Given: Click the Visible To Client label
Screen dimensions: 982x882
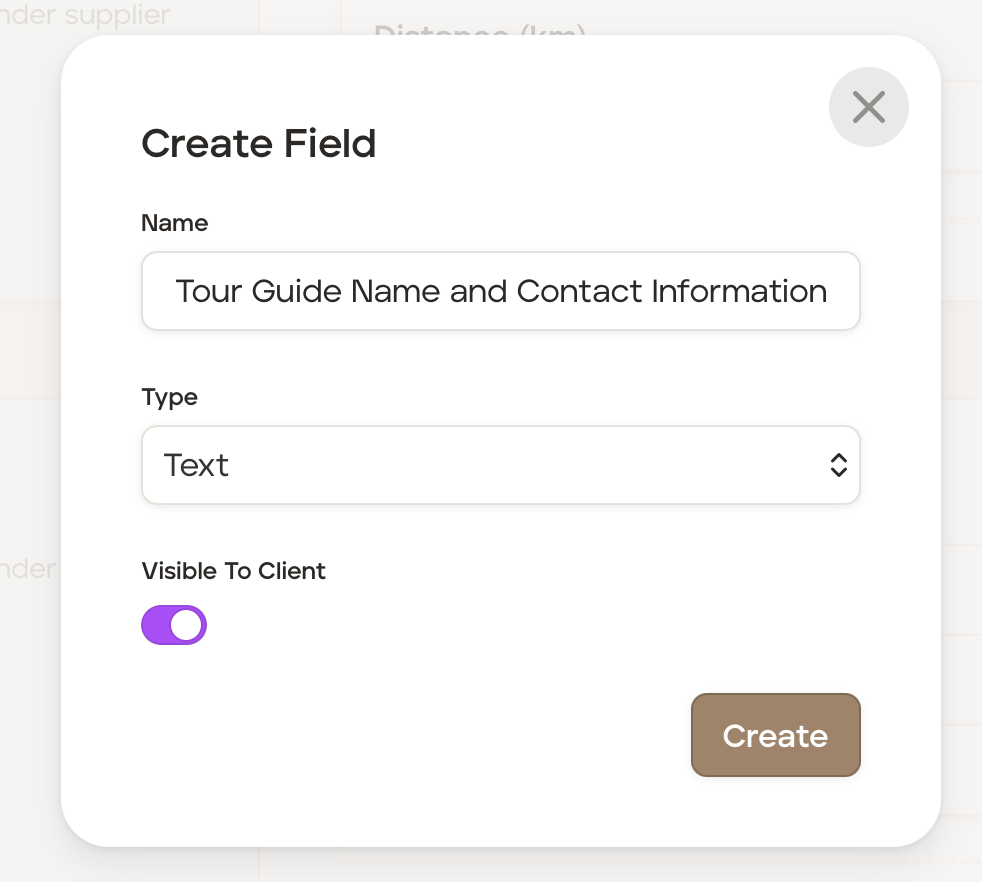Looking at the screenshot, I should (x=234, y=571).
